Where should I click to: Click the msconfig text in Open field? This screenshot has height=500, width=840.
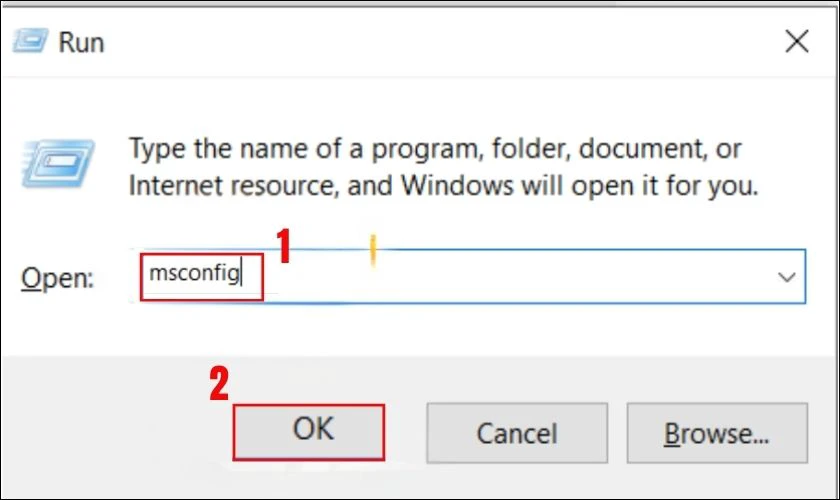coord(195,273)
